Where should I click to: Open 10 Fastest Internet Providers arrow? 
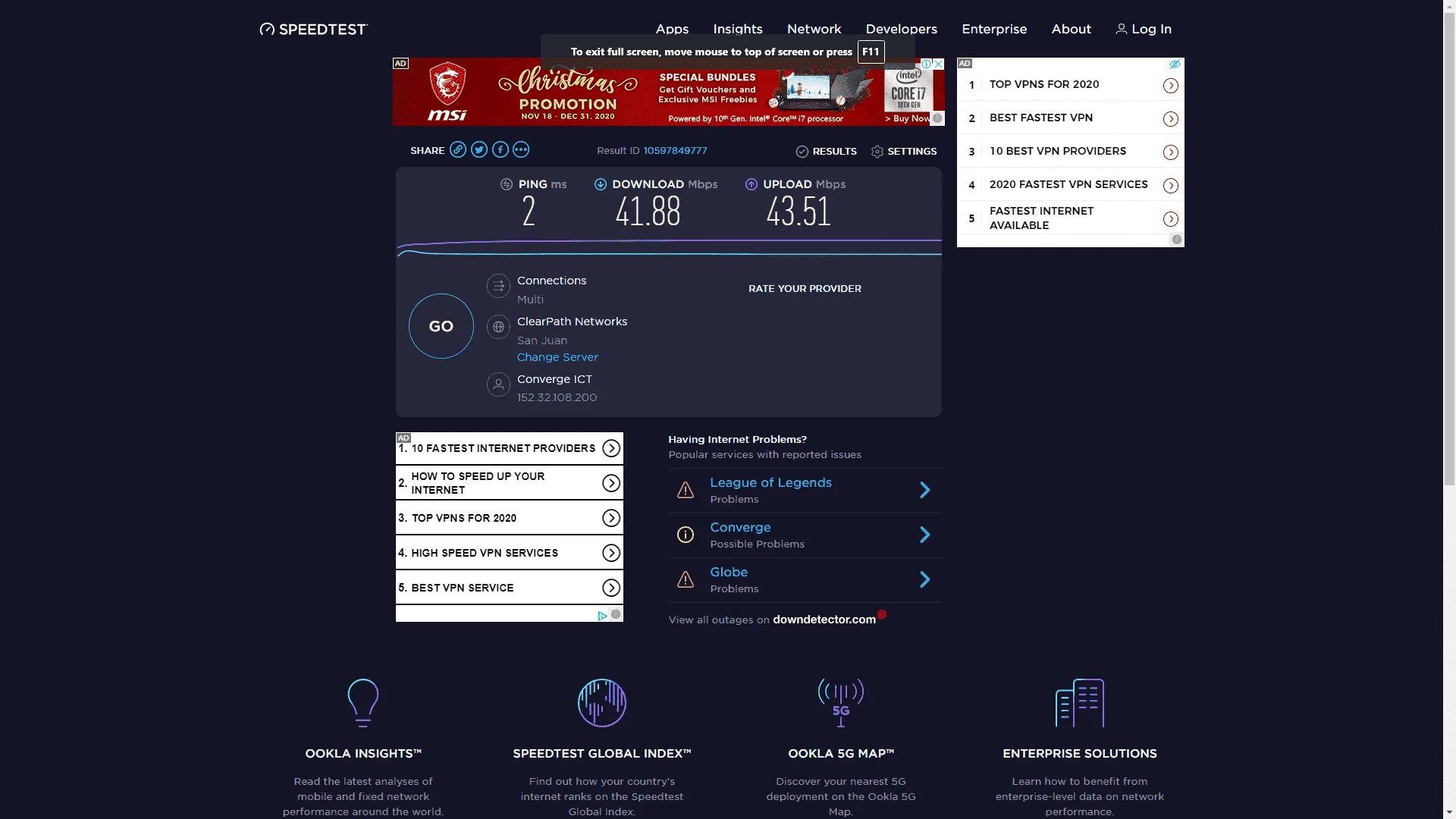click(611, 448)
